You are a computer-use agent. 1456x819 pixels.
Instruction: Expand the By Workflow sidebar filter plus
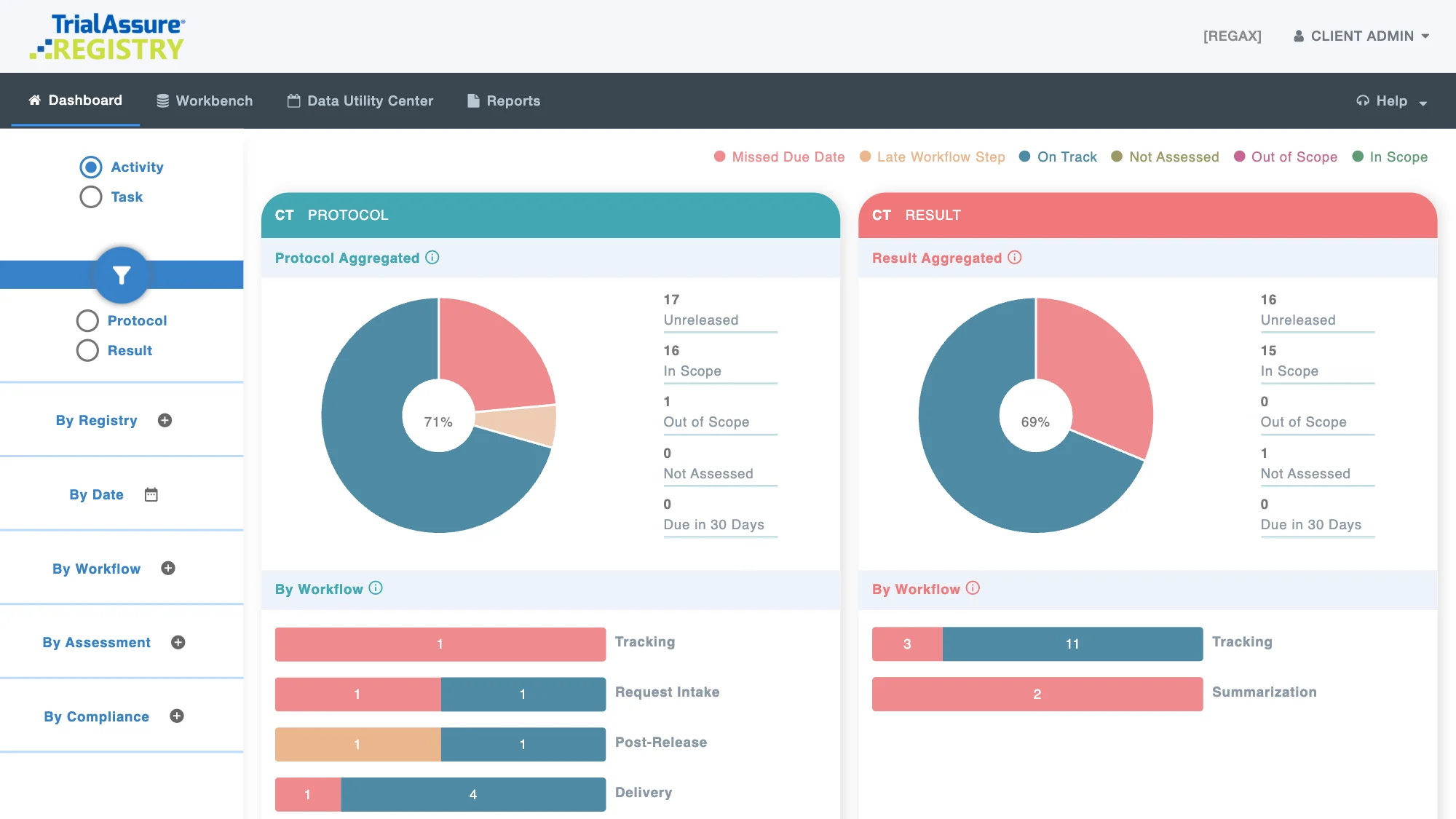point(168,569)
